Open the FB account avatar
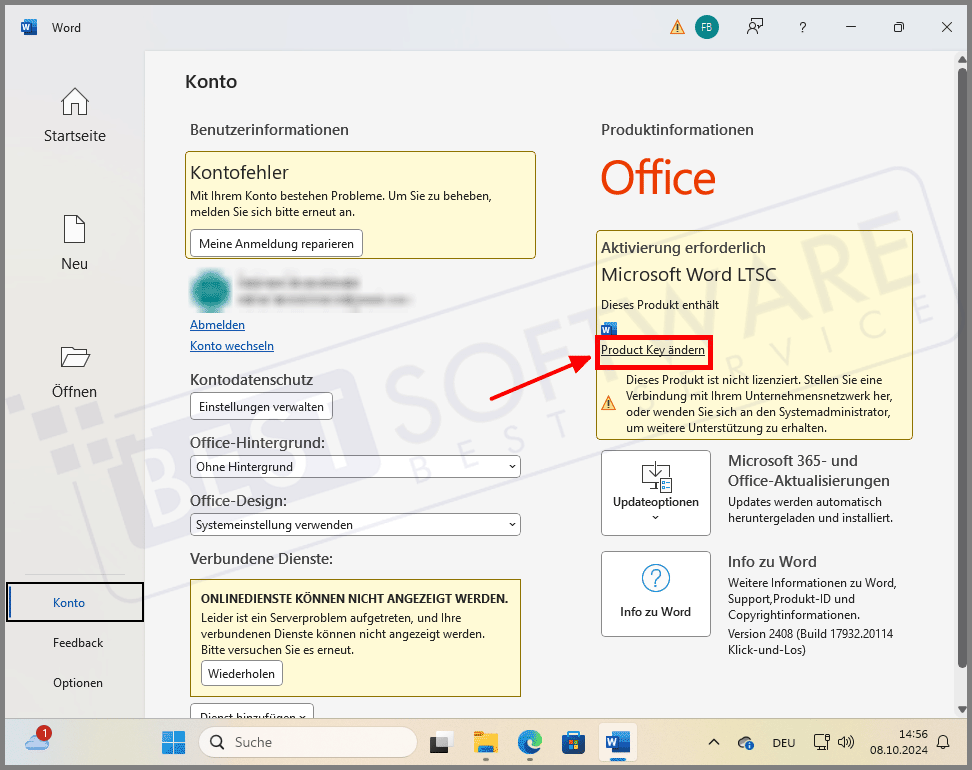 (707, 27)
